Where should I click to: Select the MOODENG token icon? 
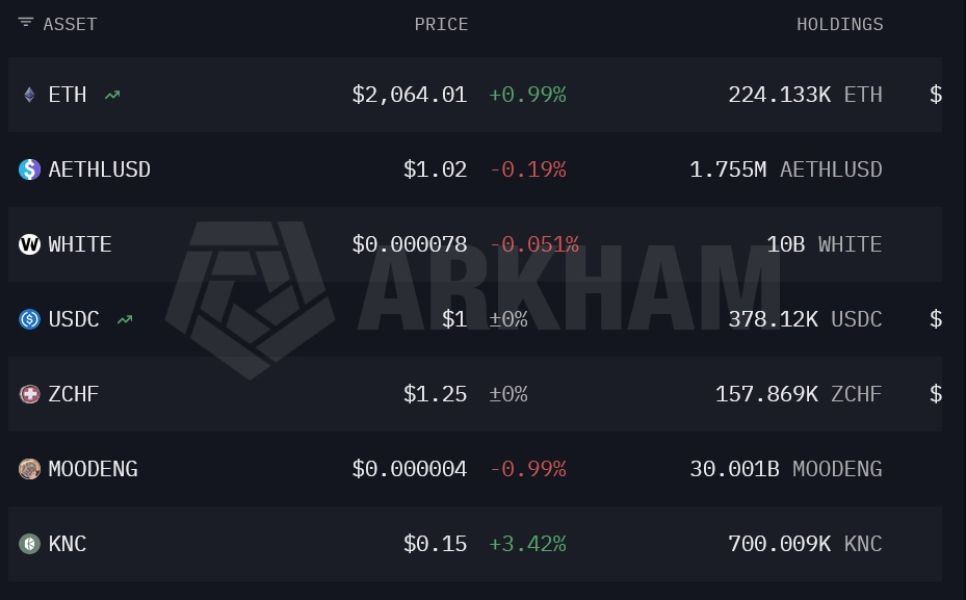28,468
